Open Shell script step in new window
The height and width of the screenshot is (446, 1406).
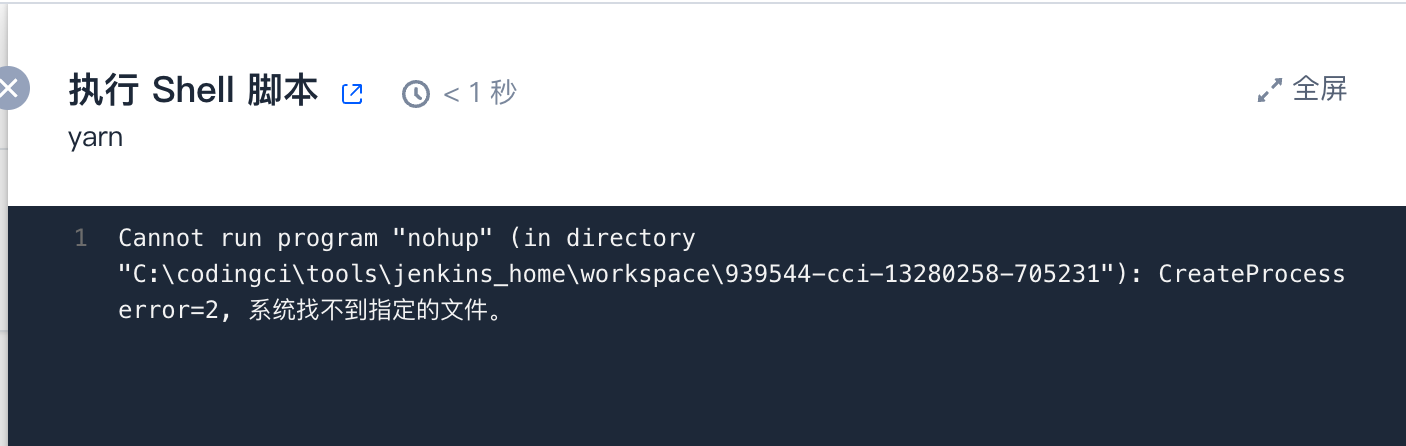coord(352,94)
